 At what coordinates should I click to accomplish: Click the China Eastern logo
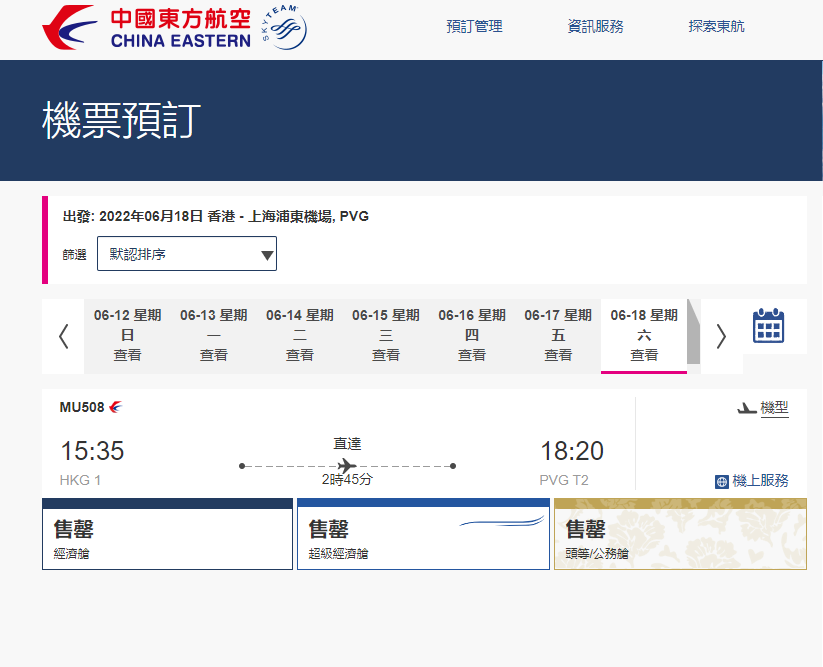tap(146, 29)
